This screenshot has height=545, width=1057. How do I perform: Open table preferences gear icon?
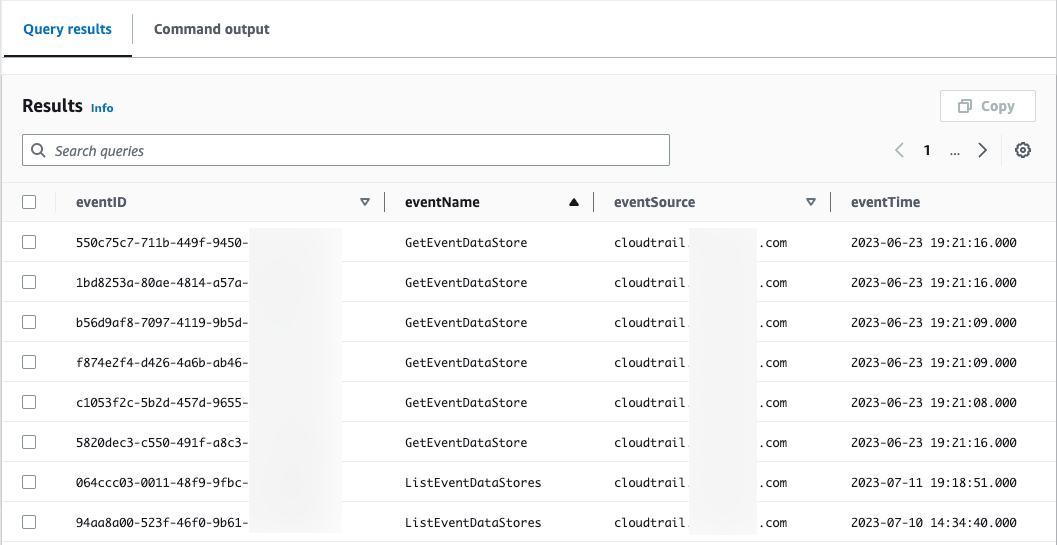[1022, 150]
